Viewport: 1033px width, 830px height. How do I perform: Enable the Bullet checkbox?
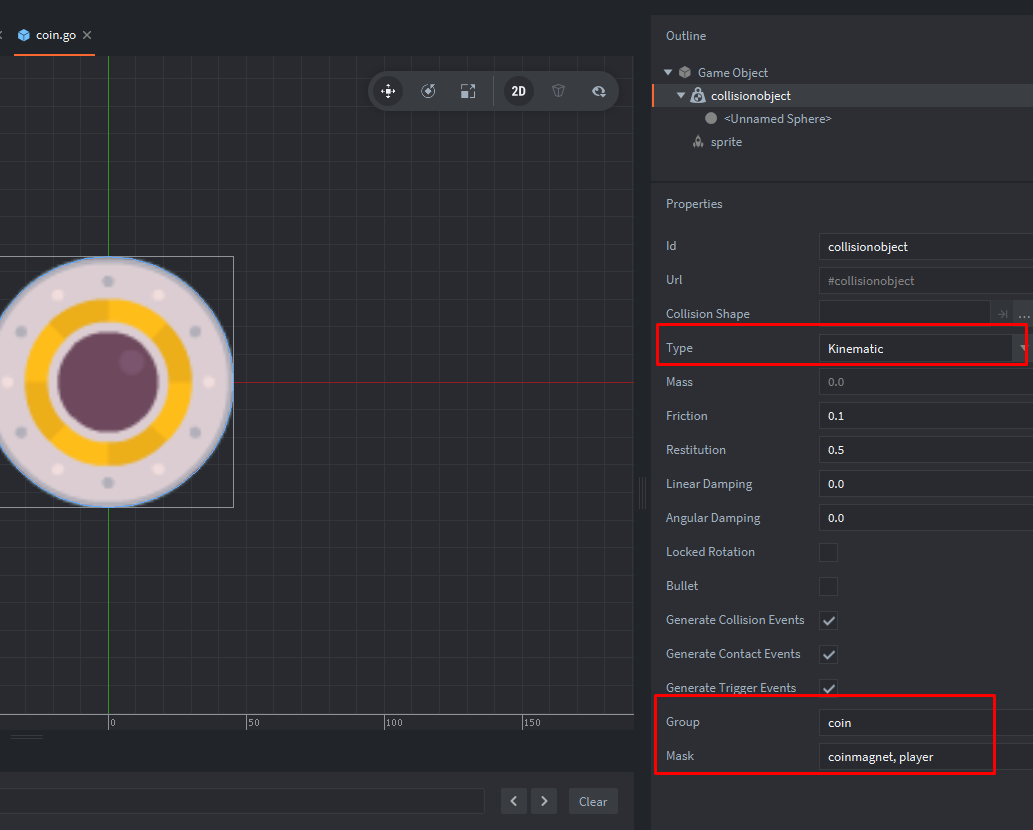[x=828, y=586]
